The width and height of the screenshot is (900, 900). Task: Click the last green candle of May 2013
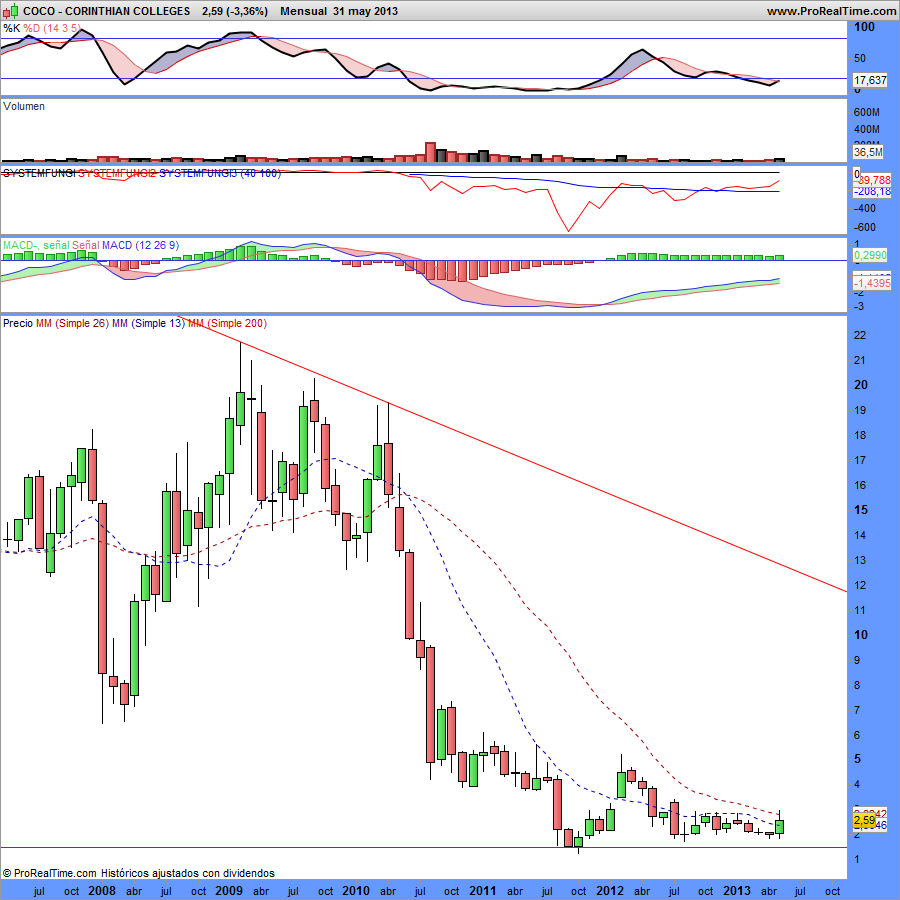pyautogui.click(x=779, y=827)
